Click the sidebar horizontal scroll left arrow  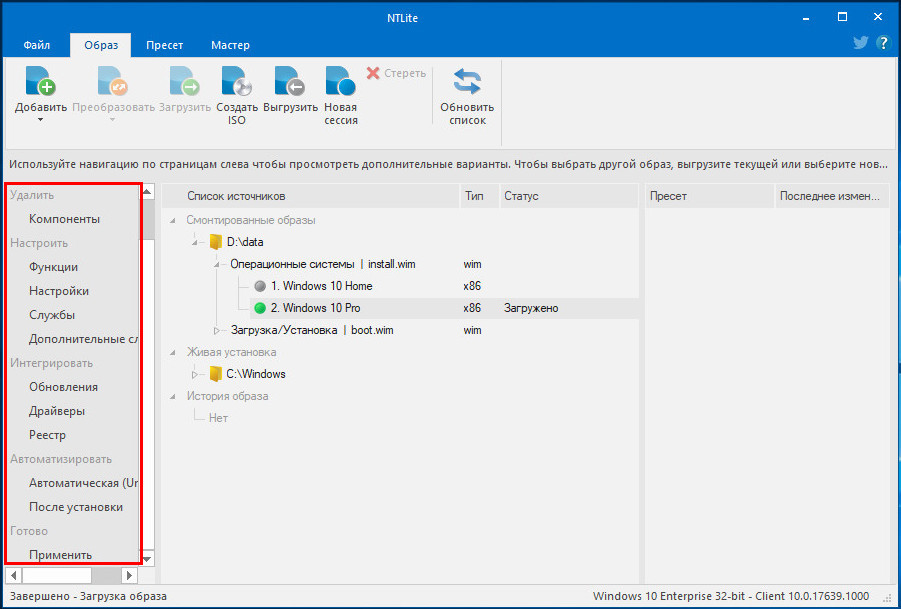click(14, 575)
